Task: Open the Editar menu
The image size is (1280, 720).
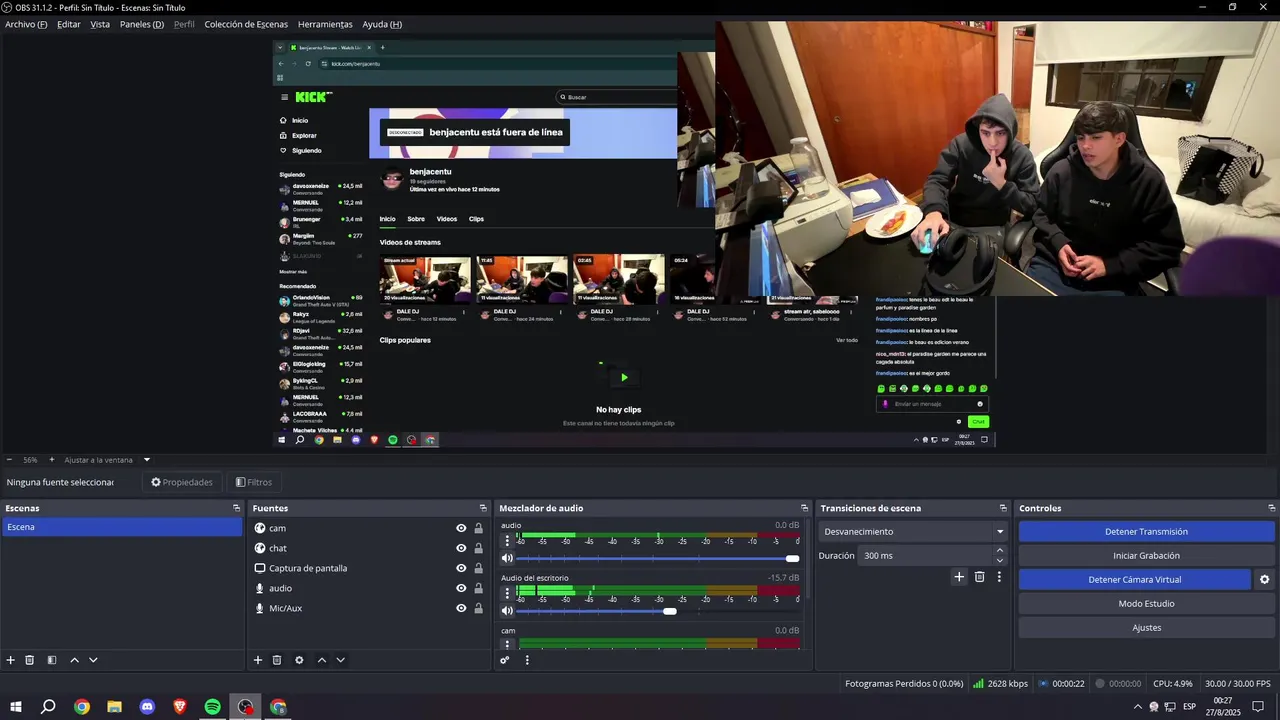Action: [x=69, y=24]
